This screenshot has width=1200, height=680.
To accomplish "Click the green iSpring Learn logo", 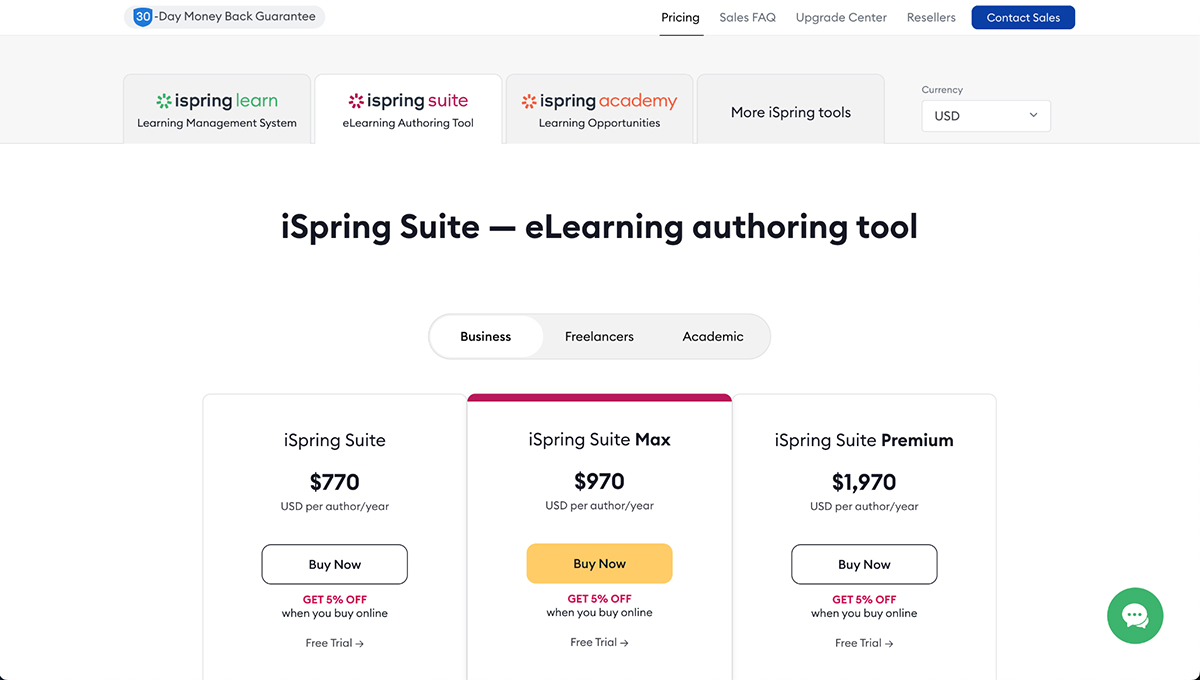I will [x=217, y=101].
